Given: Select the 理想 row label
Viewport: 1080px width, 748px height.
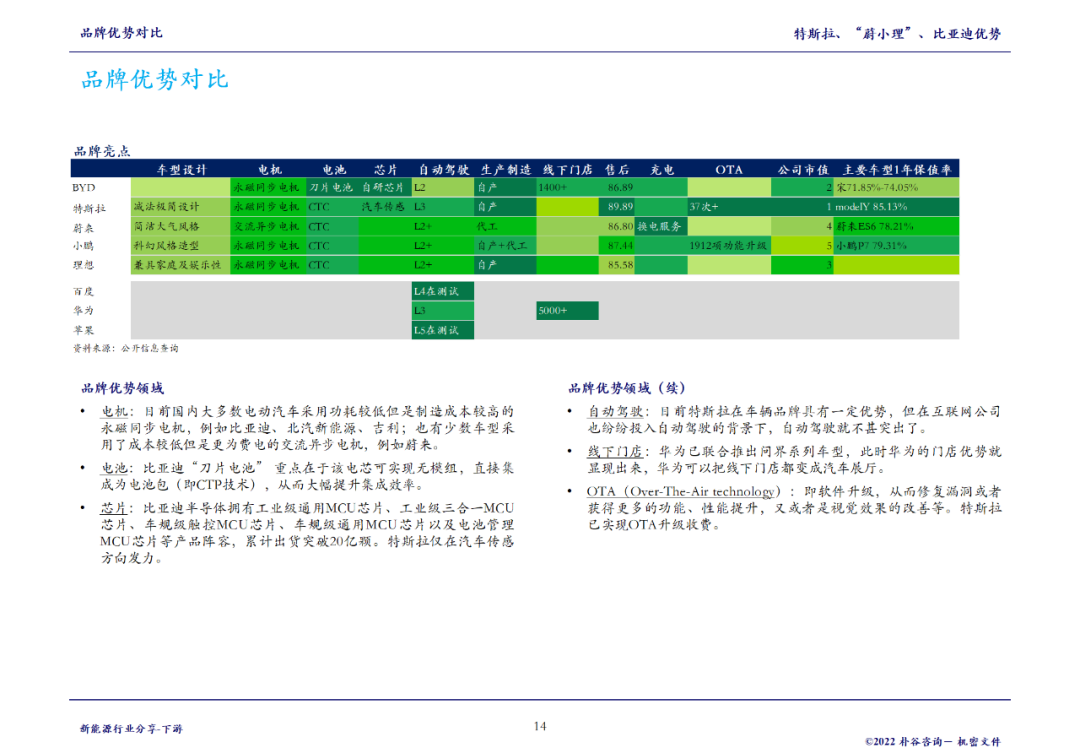Looking at the screenshot, I should (x=83, y=265).
